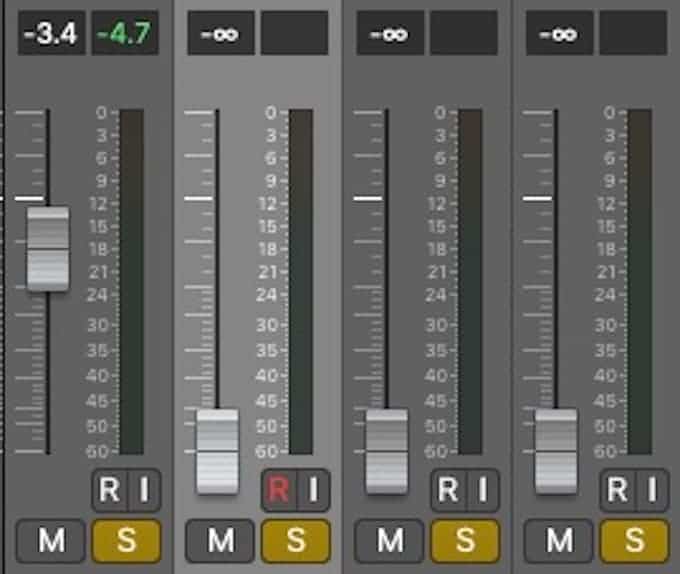Viewport: 680px width, 574px height.
Task: Click the second channel's volume fader handle
Action: (x=217, y=451)
